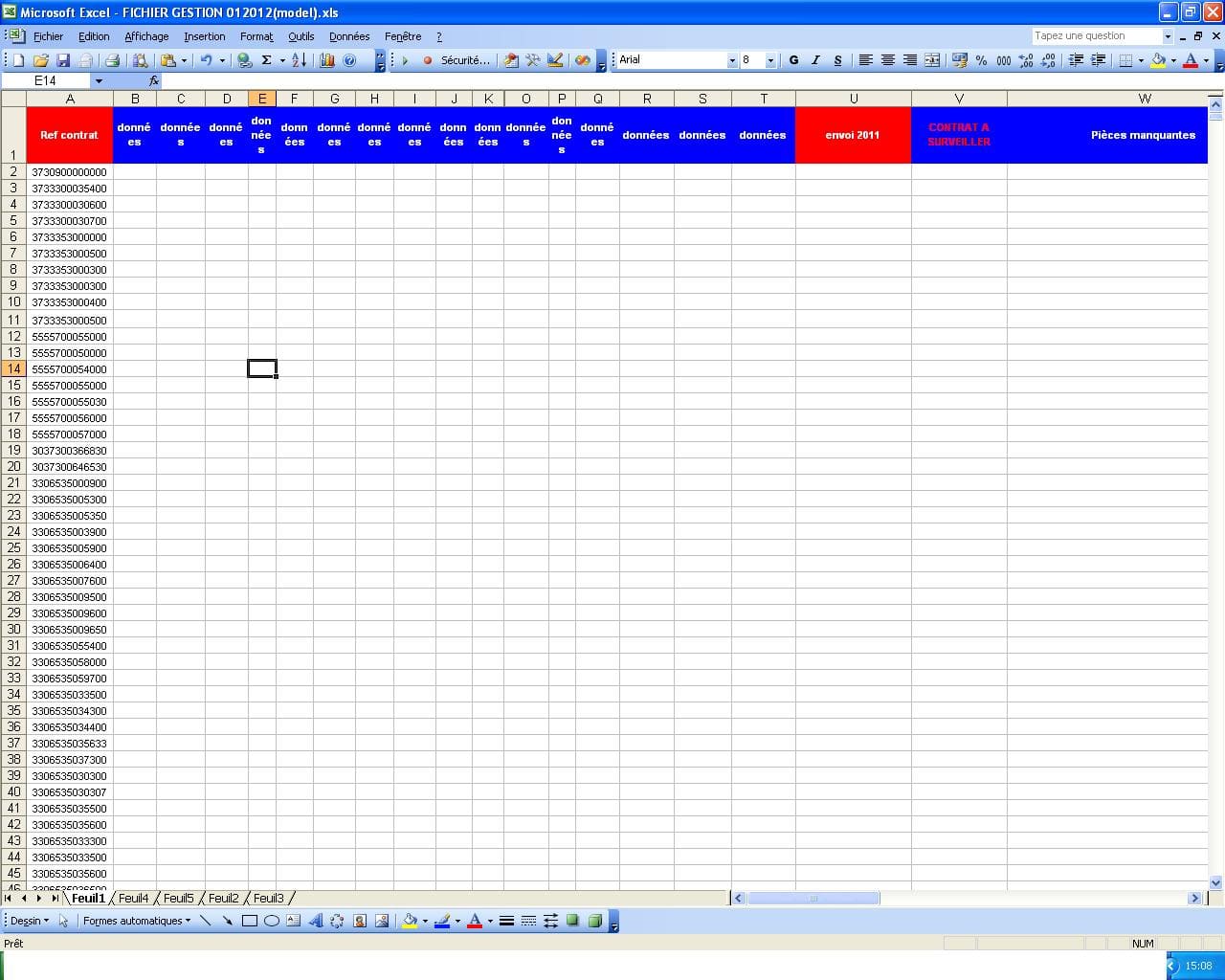
Task: Switch to Feuil3 sheet tab
Action: pyautogui.click(x=269, y=898)
